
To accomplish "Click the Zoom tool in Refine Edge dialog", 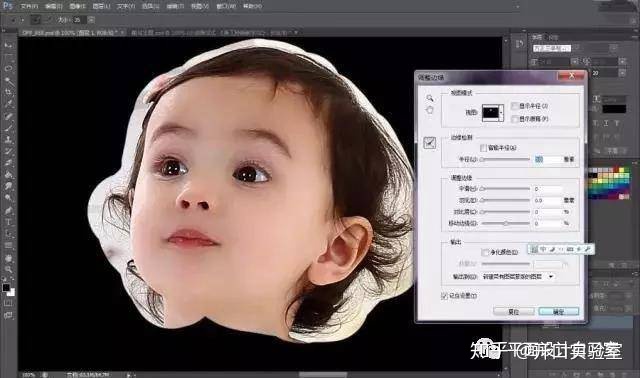I will point(430,98).
